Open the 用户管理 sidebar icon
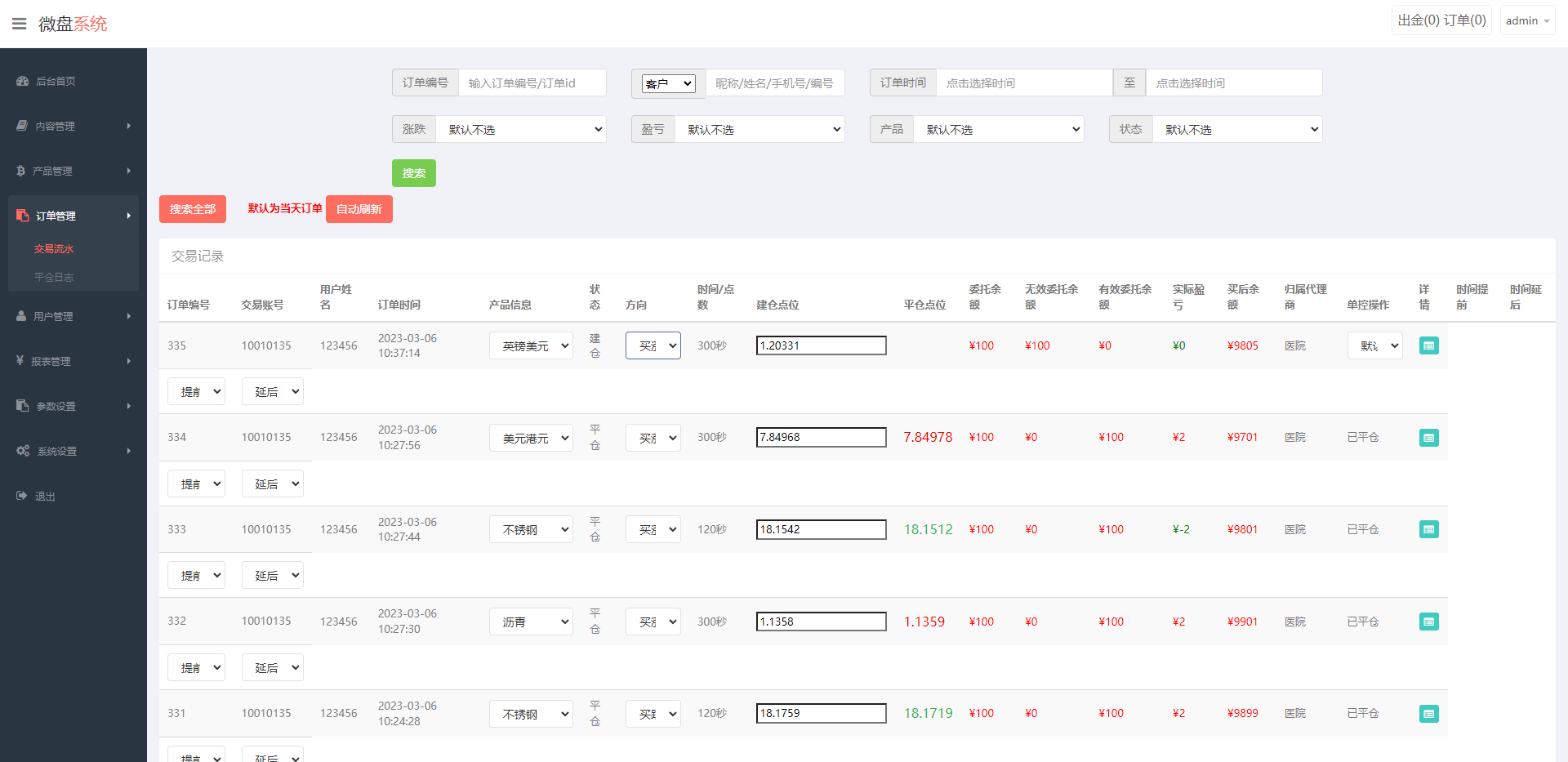This screenshot has height=762, width=1568. point(21,316)
